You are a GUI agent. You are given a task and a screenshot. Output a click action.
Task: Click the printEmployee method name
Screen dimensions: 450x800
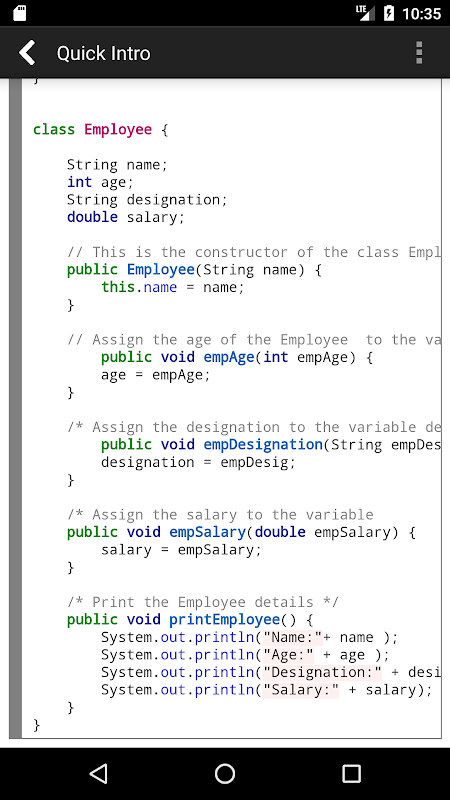pos(224,619)
